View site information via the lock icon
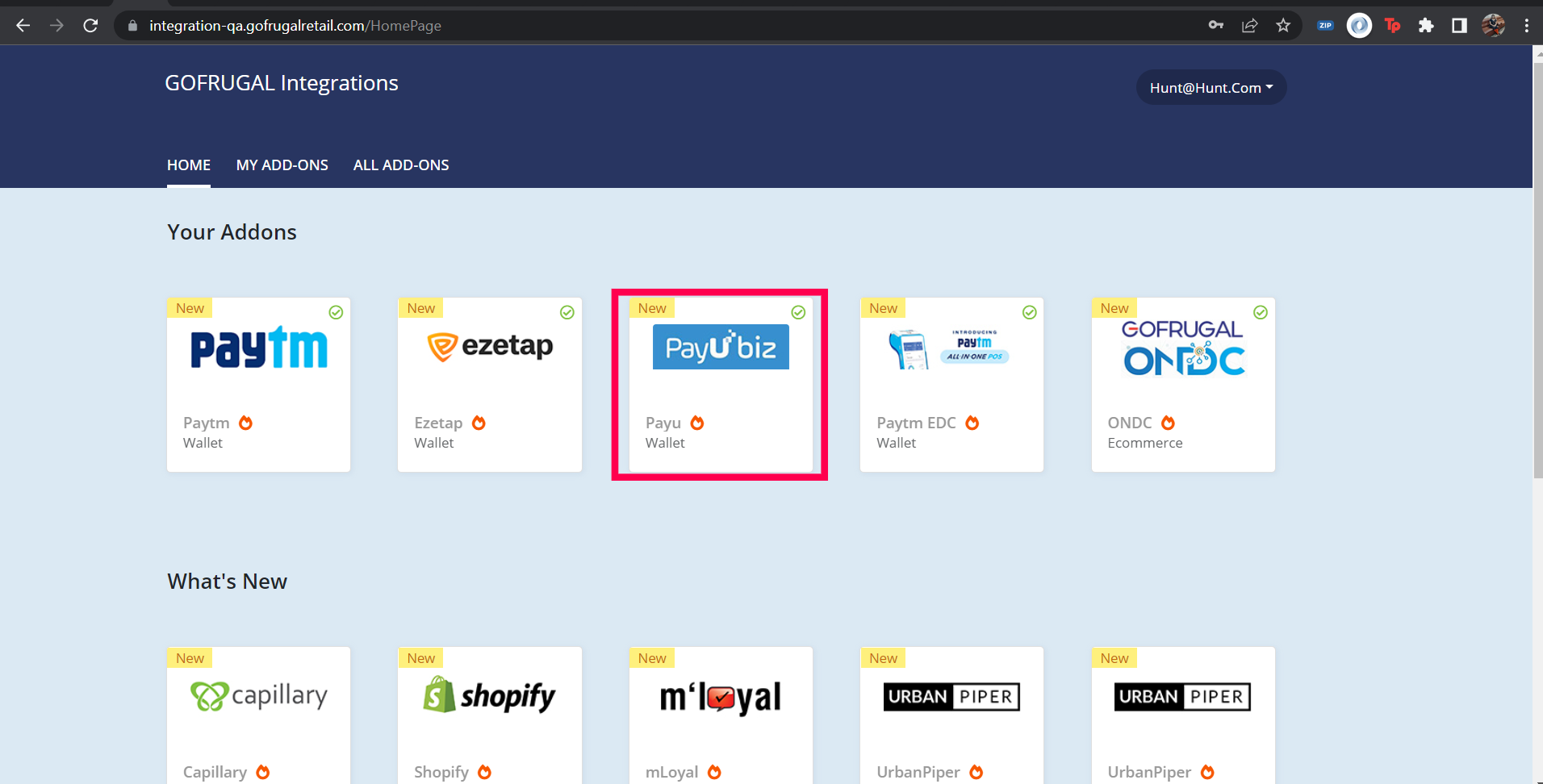This screenshot has height=784, width=1543. coord(133,26)
